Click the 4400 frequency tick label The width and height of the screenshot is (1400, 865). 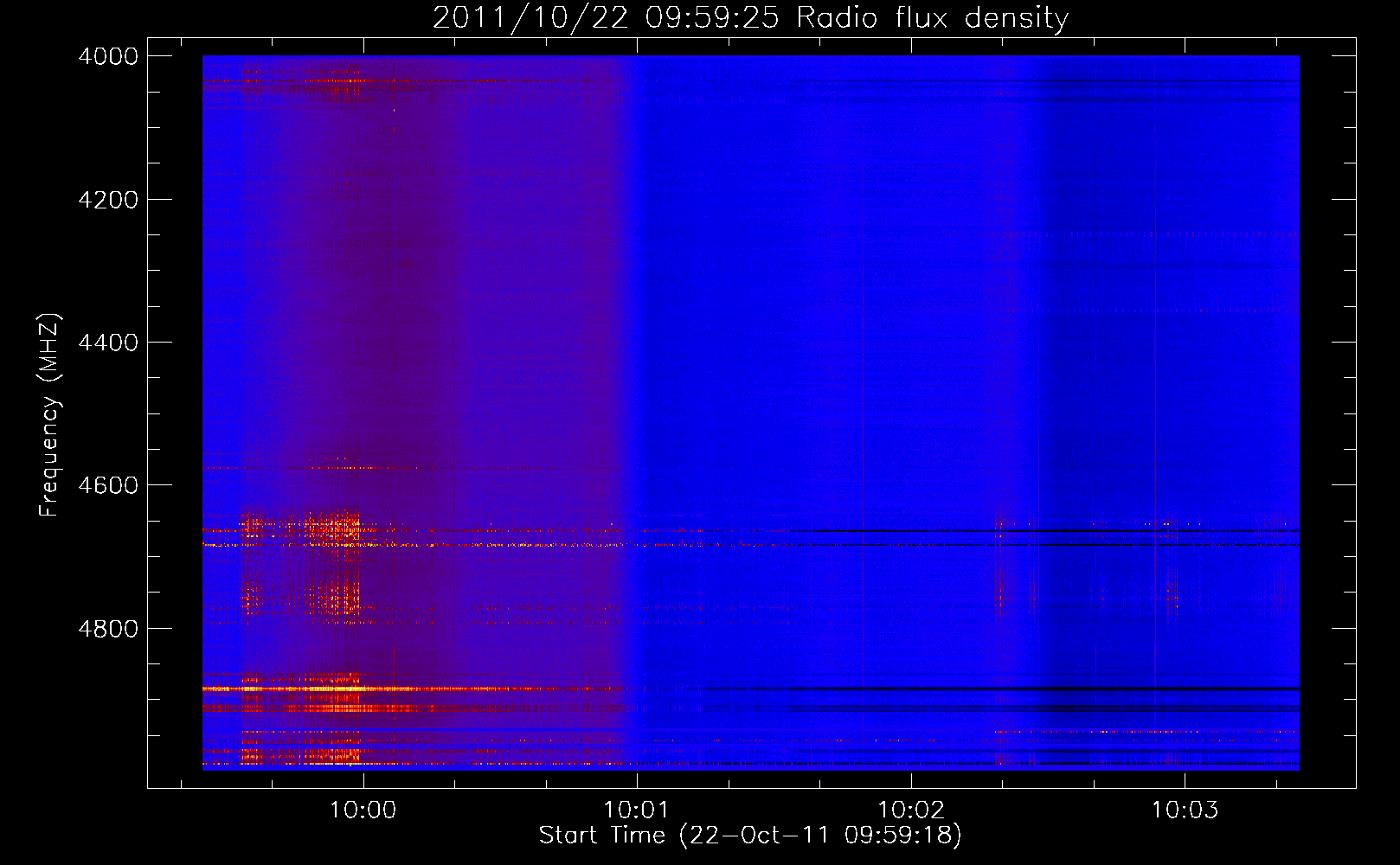(x=108, y=343)
